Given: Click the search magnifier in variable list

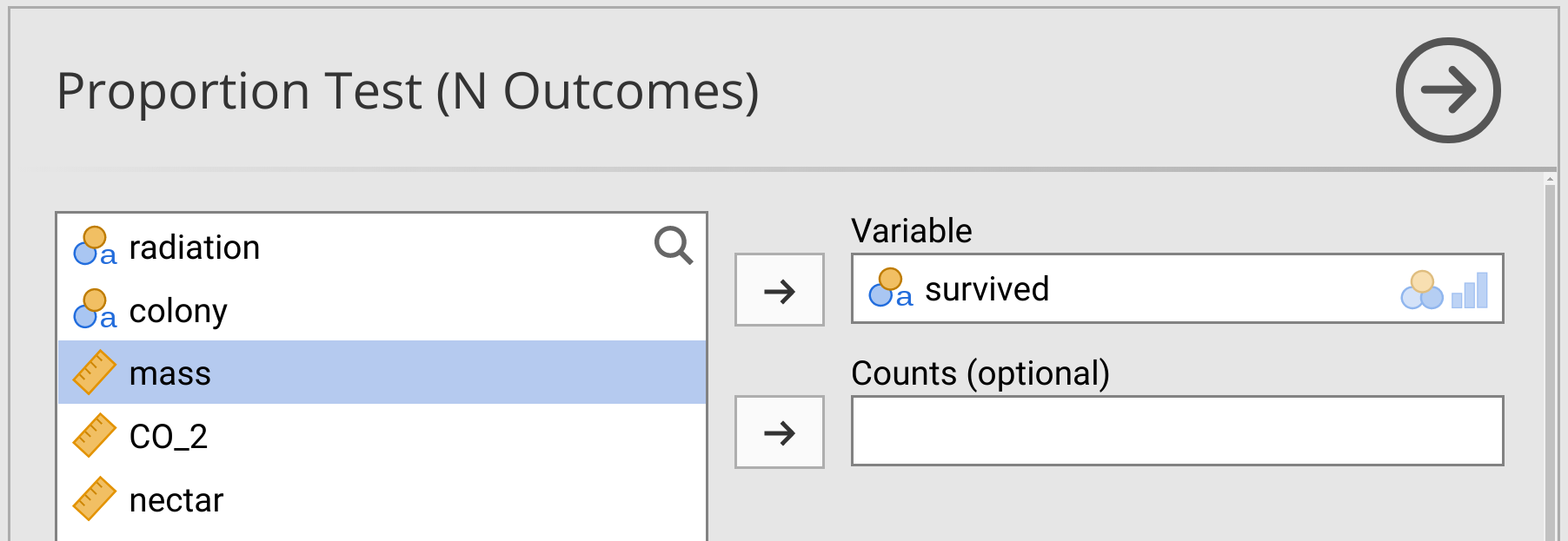Looking at the screenshot, I should point(673,246).
